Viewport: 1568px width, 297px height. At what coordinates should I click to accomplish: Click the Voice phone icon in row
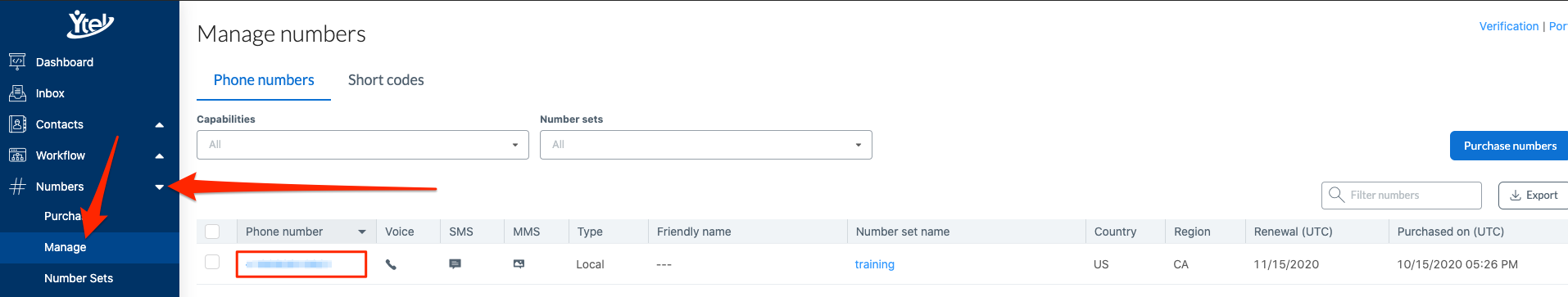click(x=391, y=264)
